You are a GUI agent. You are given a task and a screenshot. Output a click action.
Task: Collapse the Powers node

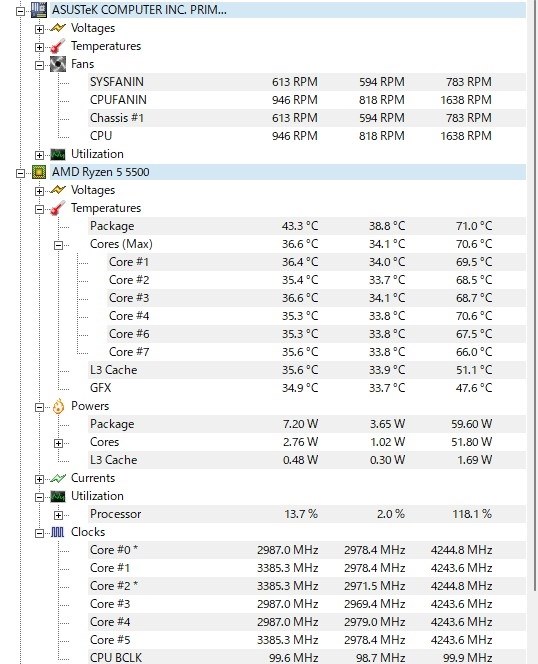[x=39, y=407]
